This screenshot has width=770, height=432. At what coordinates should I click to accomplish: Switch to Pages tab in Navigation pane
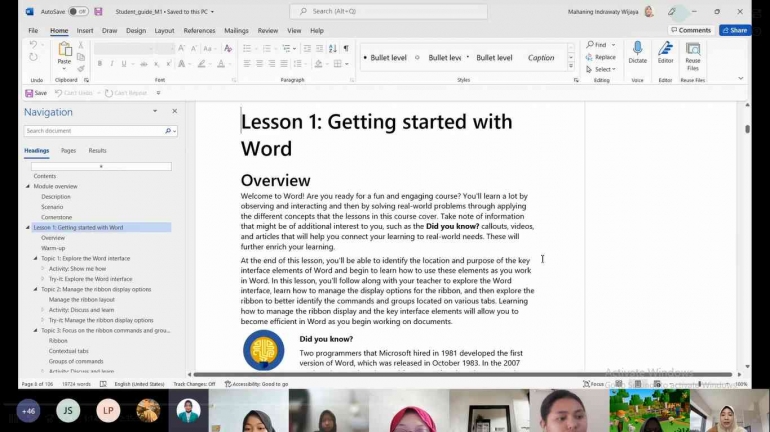68,150
